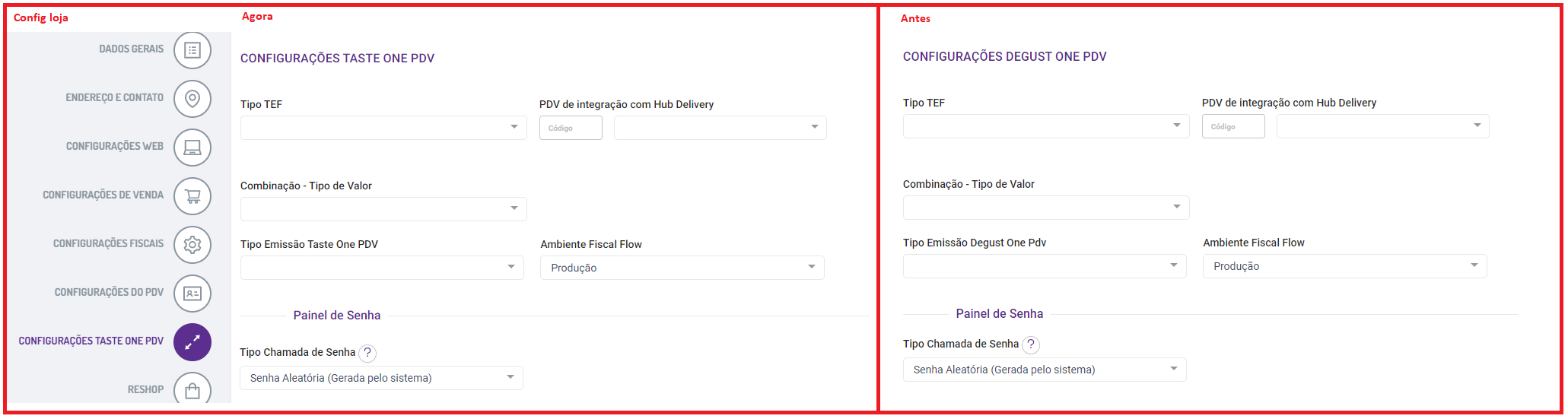Click the help icon beside Tipo Chamada de Senha in Antes
The width and height of the screenshot is (1568, 419).
click(x=1030, y=344)
